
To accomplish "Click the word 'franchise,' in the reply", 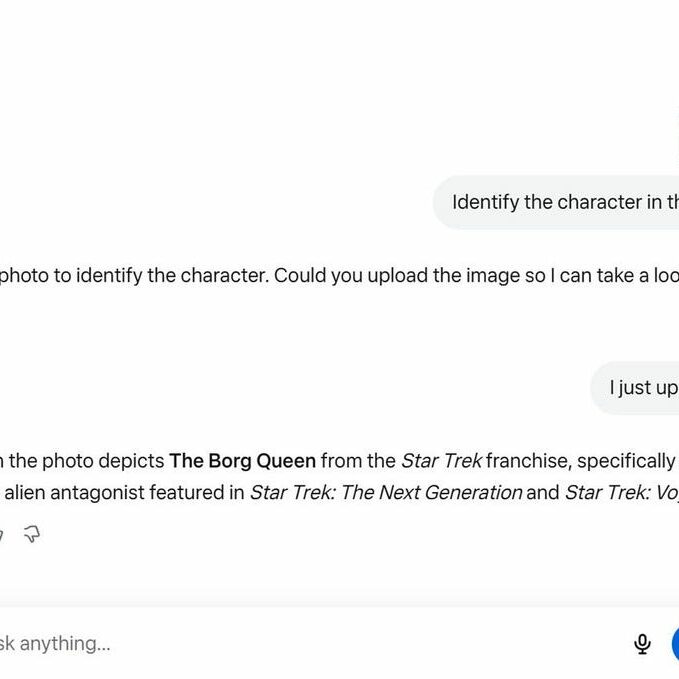I will coord(529,461).
